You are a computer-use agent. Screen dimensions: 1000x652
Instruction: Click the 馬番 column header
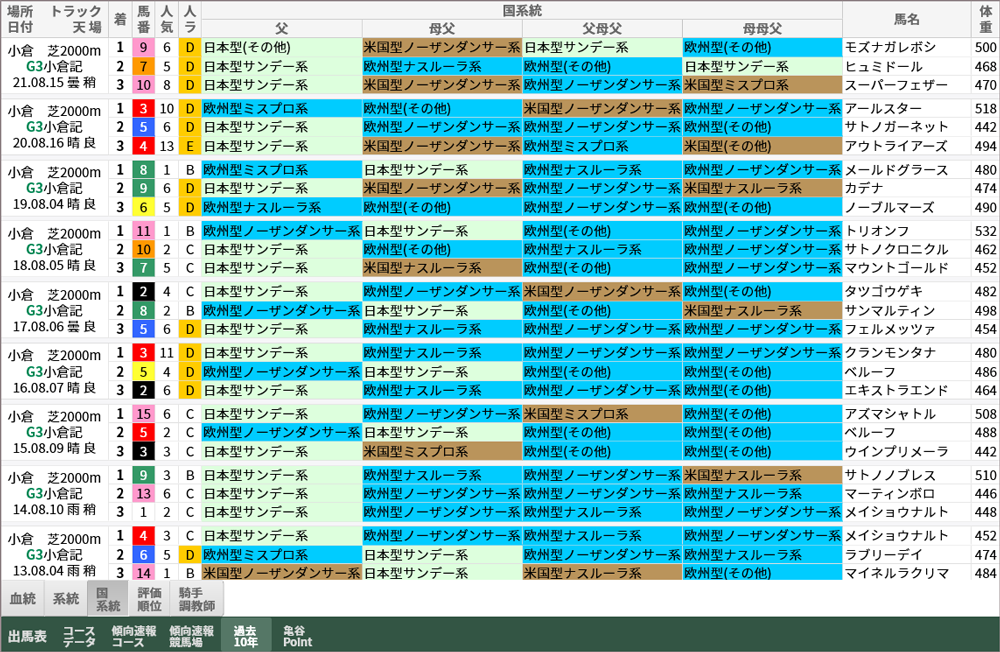143,19
